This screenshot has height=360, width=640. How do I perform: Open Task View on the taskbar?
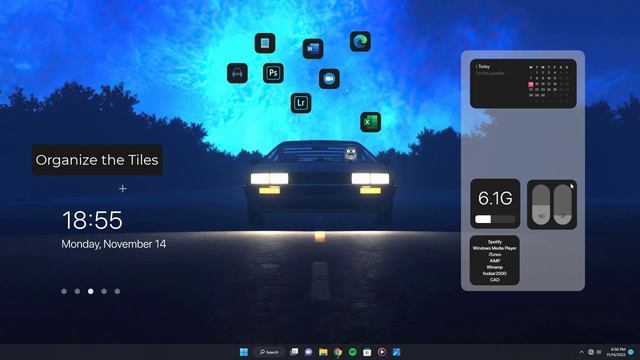pos(294,352)
